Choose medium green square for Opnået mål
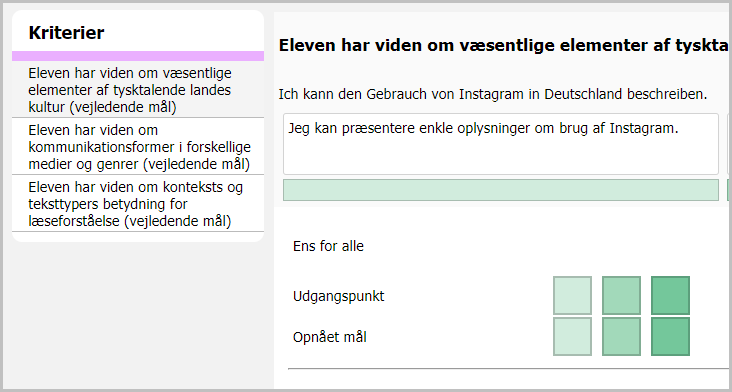Image resolution: width=732 pixels, height=392 pixels. [621, 336]
